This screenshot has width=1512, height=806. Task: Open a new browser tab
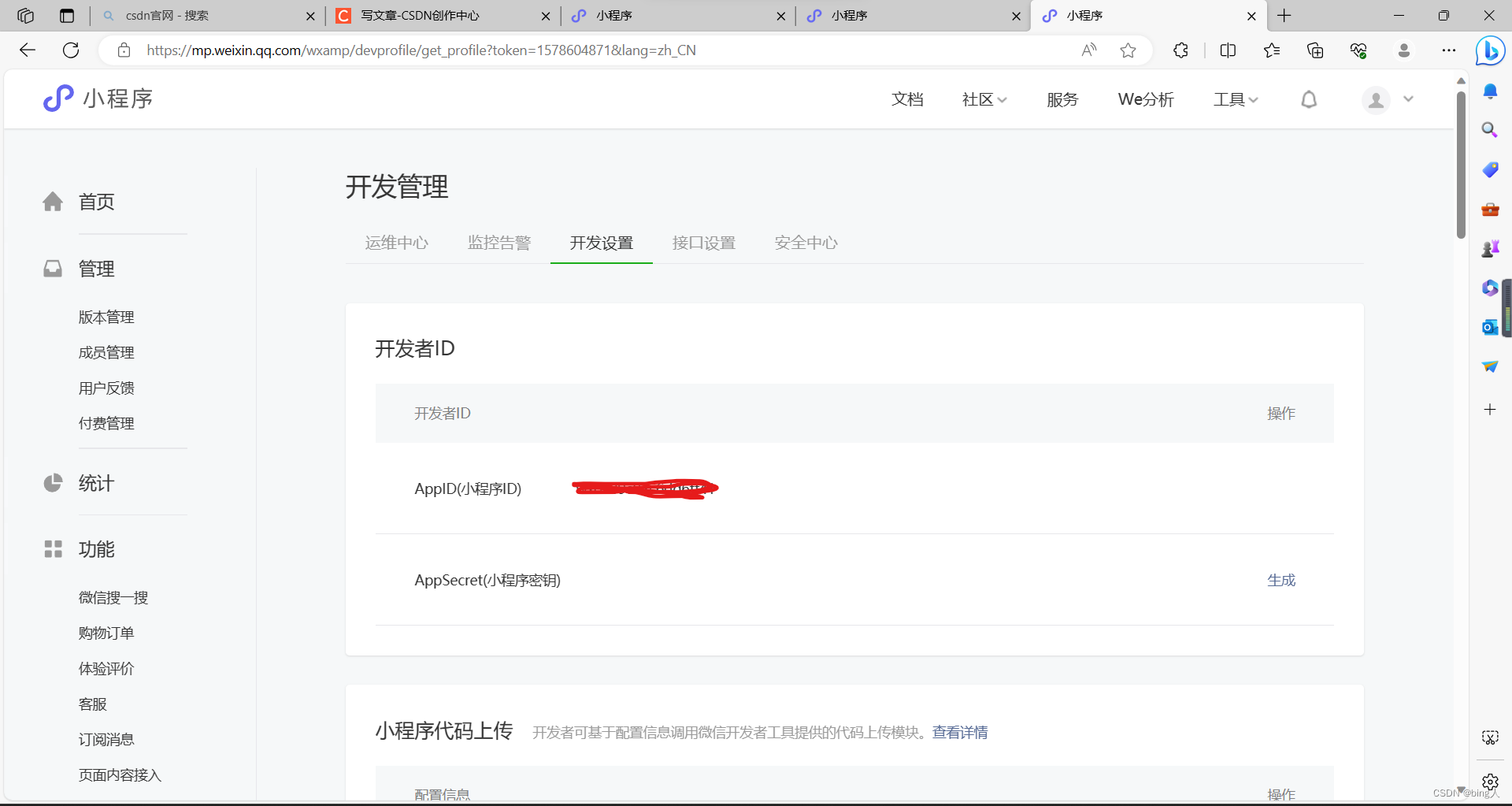pos(1284,16)
